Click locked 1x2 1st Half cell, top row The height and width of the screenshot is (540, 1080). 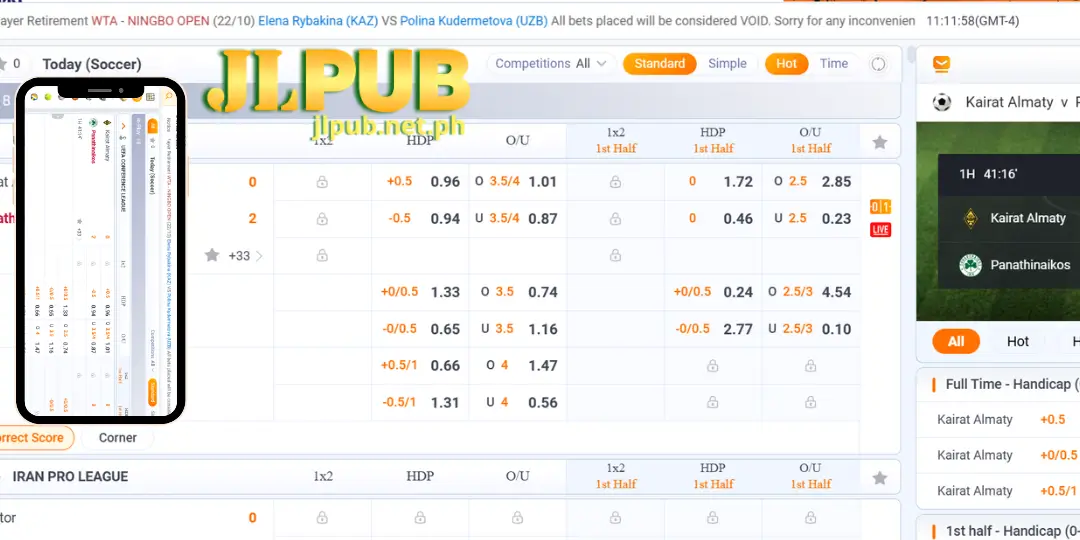pos(615,182)
